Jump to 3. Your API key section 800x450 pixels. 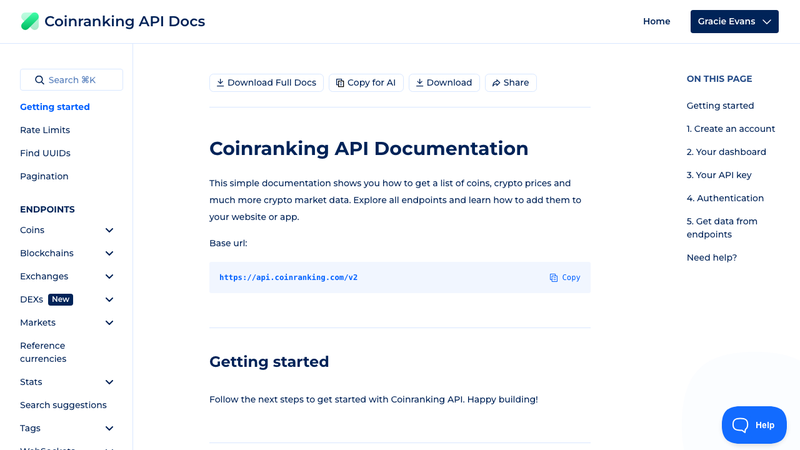tap(719, 175)
